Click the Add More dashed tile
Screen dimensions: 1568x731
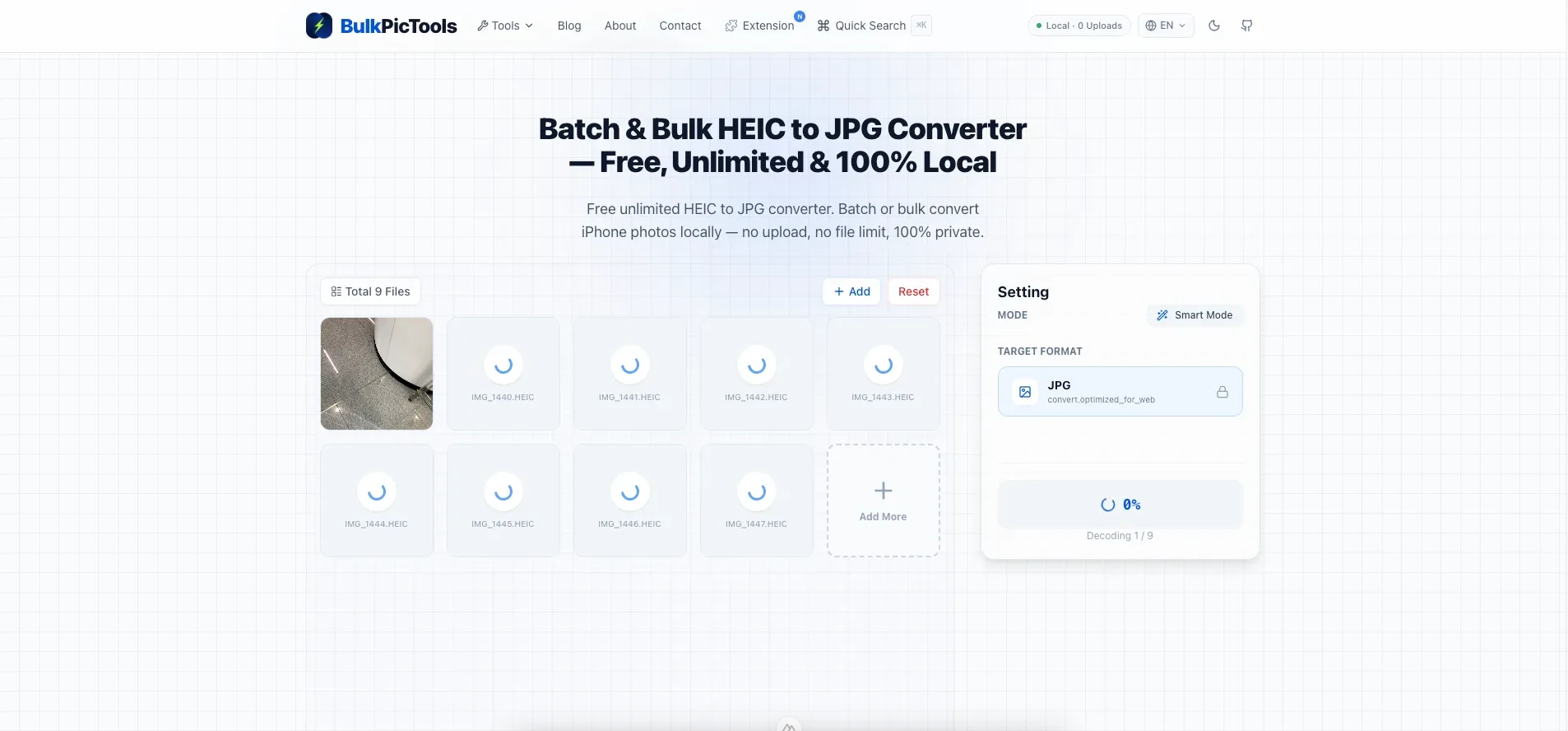(884, 501)
